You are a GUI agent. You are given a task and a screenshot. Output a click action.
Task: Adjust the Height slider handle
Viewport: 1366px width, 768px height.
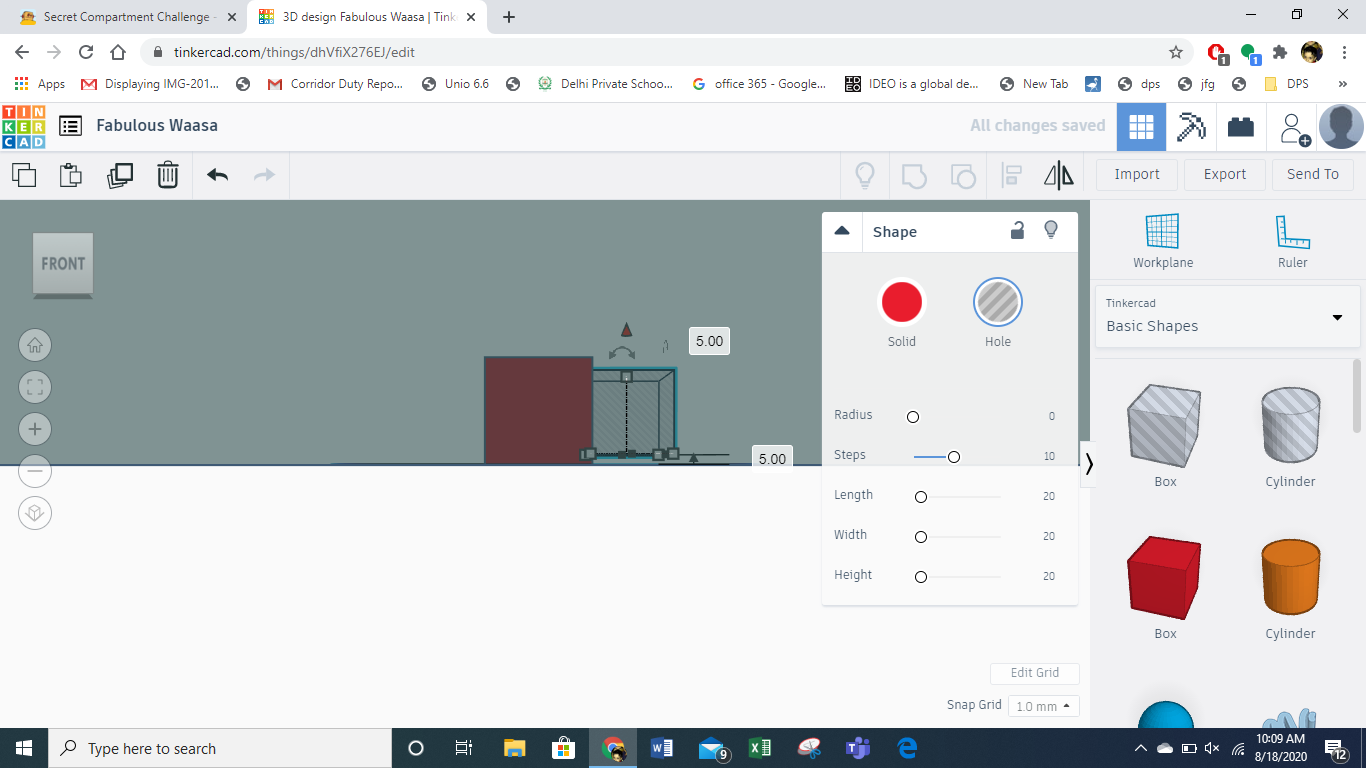click(921, 577)
